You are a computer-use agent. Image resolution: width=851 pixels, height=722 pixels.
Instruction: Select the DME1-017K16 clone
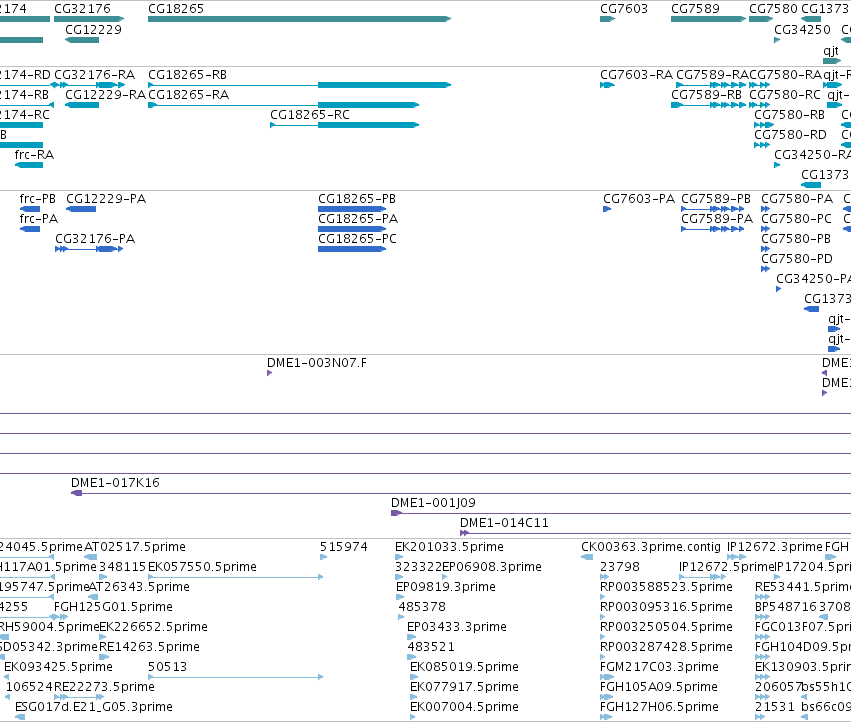(461, 493)
